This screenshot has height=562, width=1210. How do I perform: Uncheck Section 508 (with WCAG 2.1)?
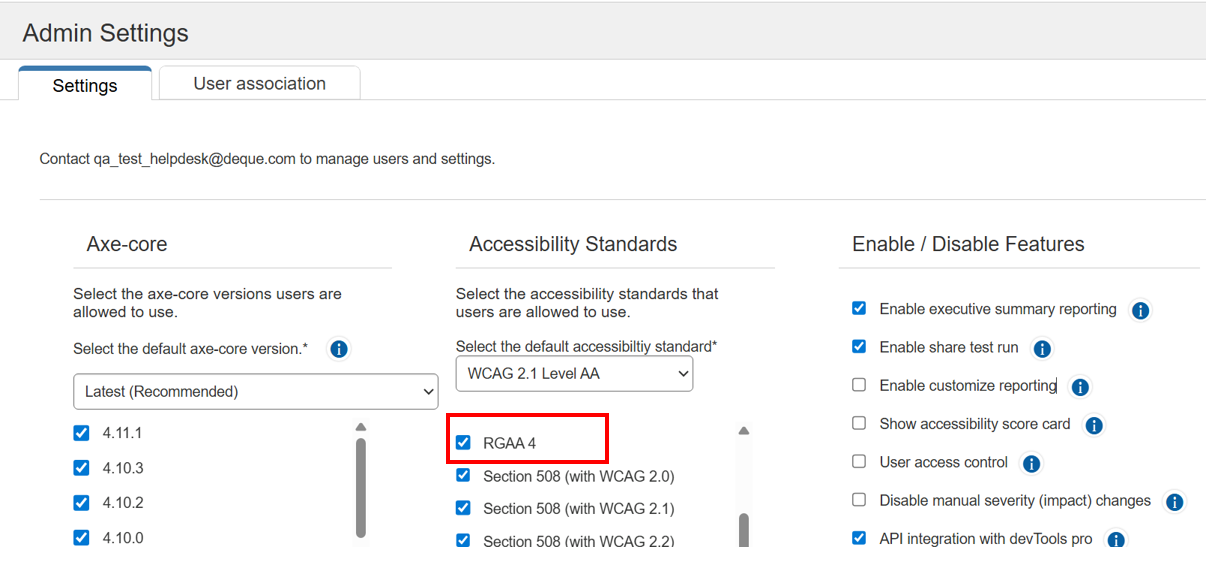pyautogui.click(x=463, y=508)
